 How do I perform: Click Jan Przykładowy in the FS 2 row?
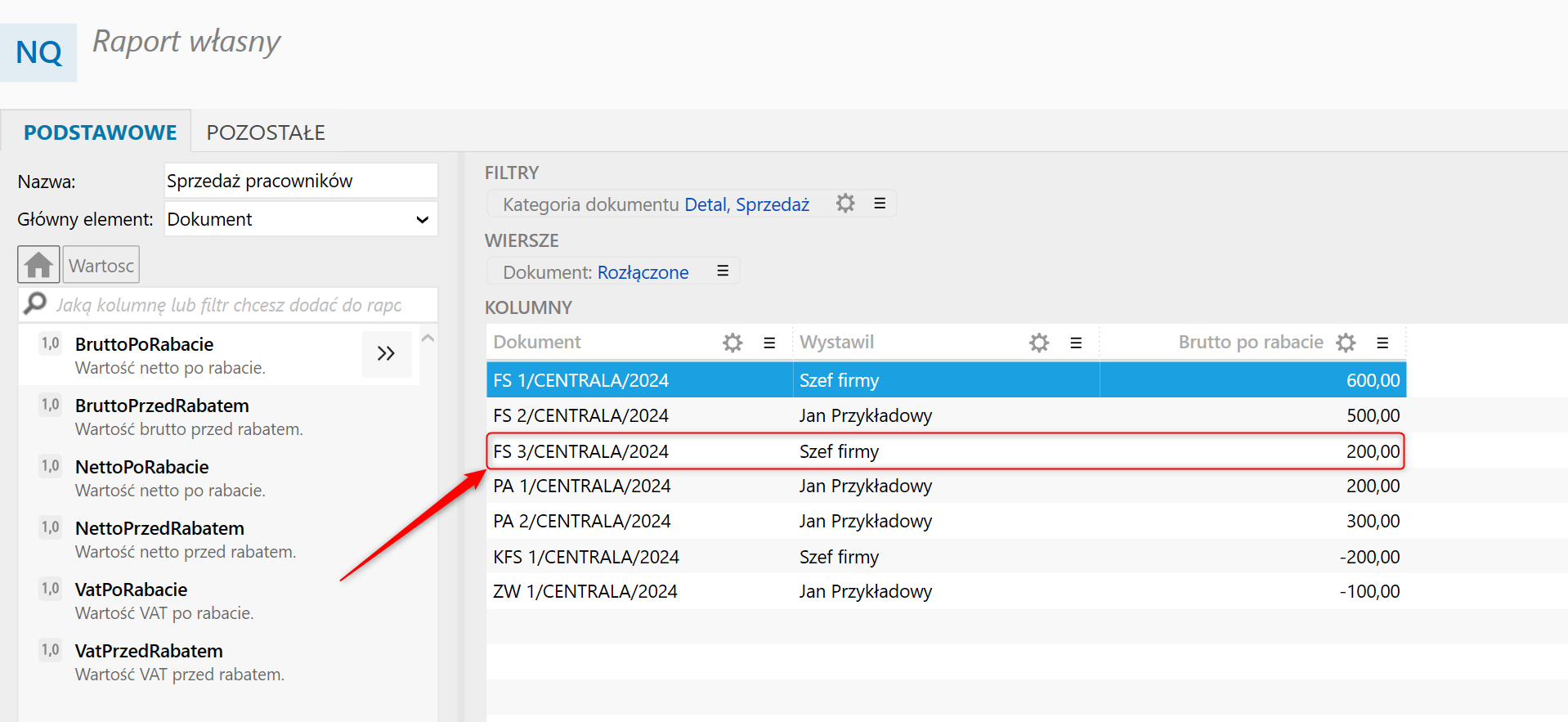tap(866, 415)
